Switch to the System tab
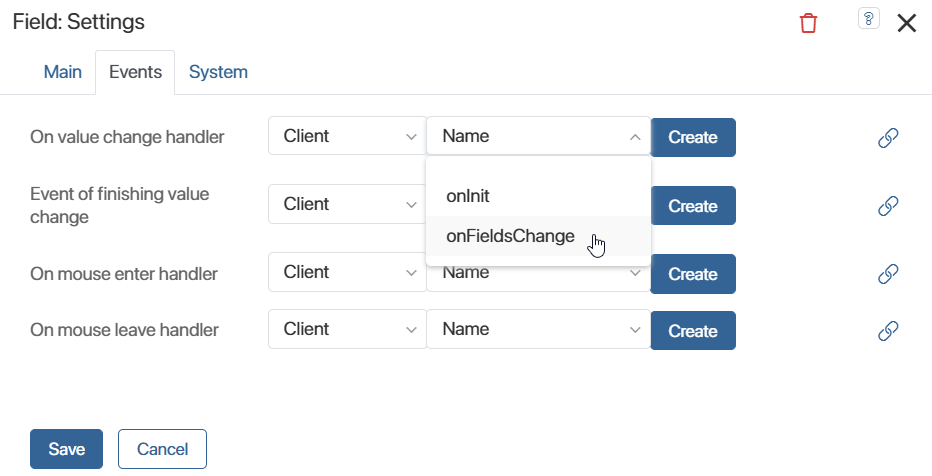 tap(218, 72)
